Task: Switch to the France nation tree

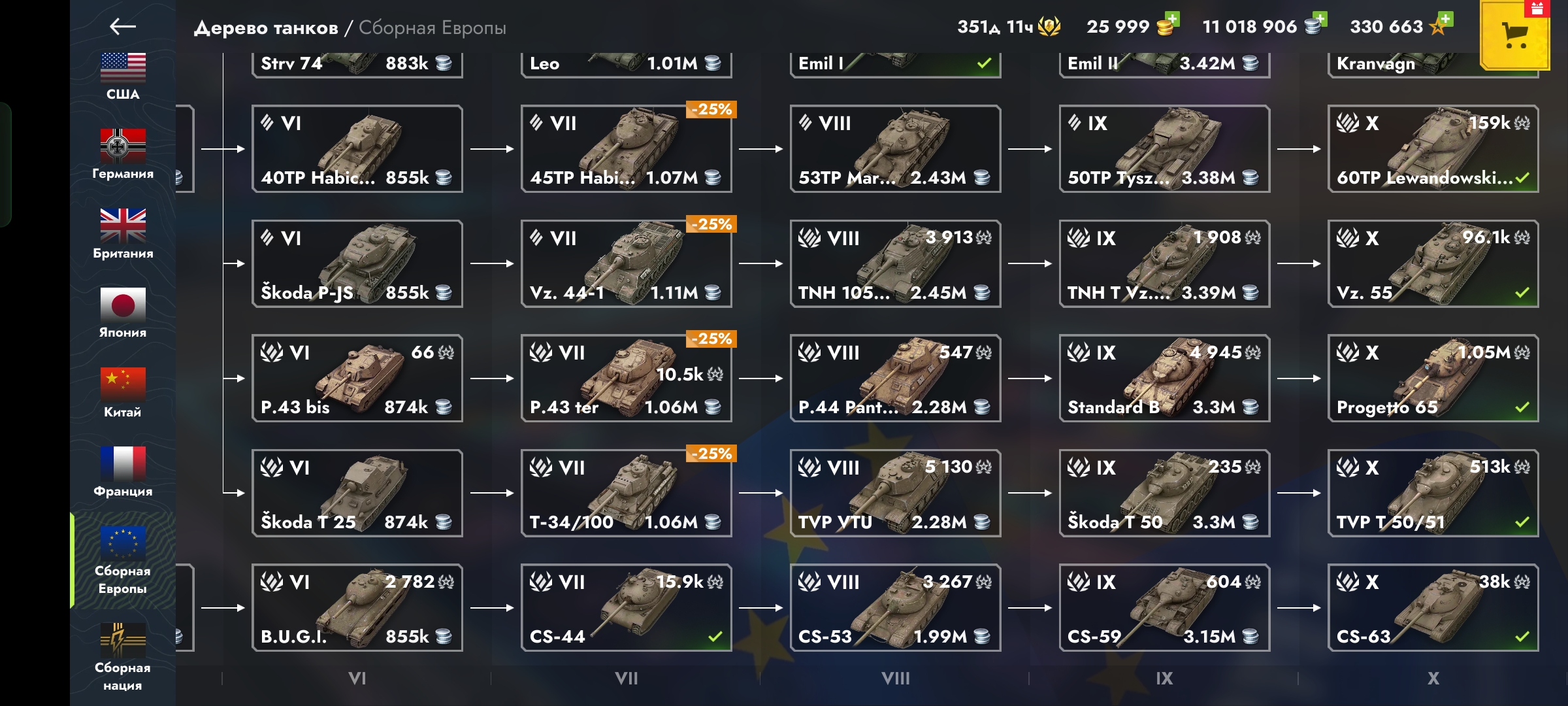Action: [123, 471]
